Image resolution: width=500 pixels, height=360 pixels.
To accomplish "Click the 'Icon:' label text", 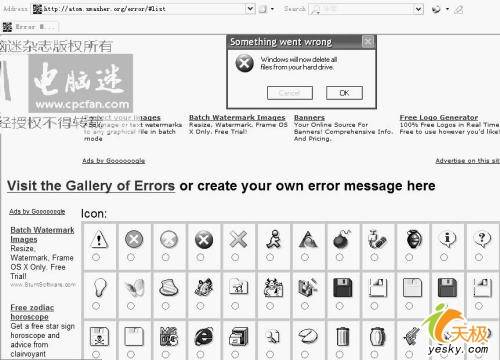I will 94,214.
